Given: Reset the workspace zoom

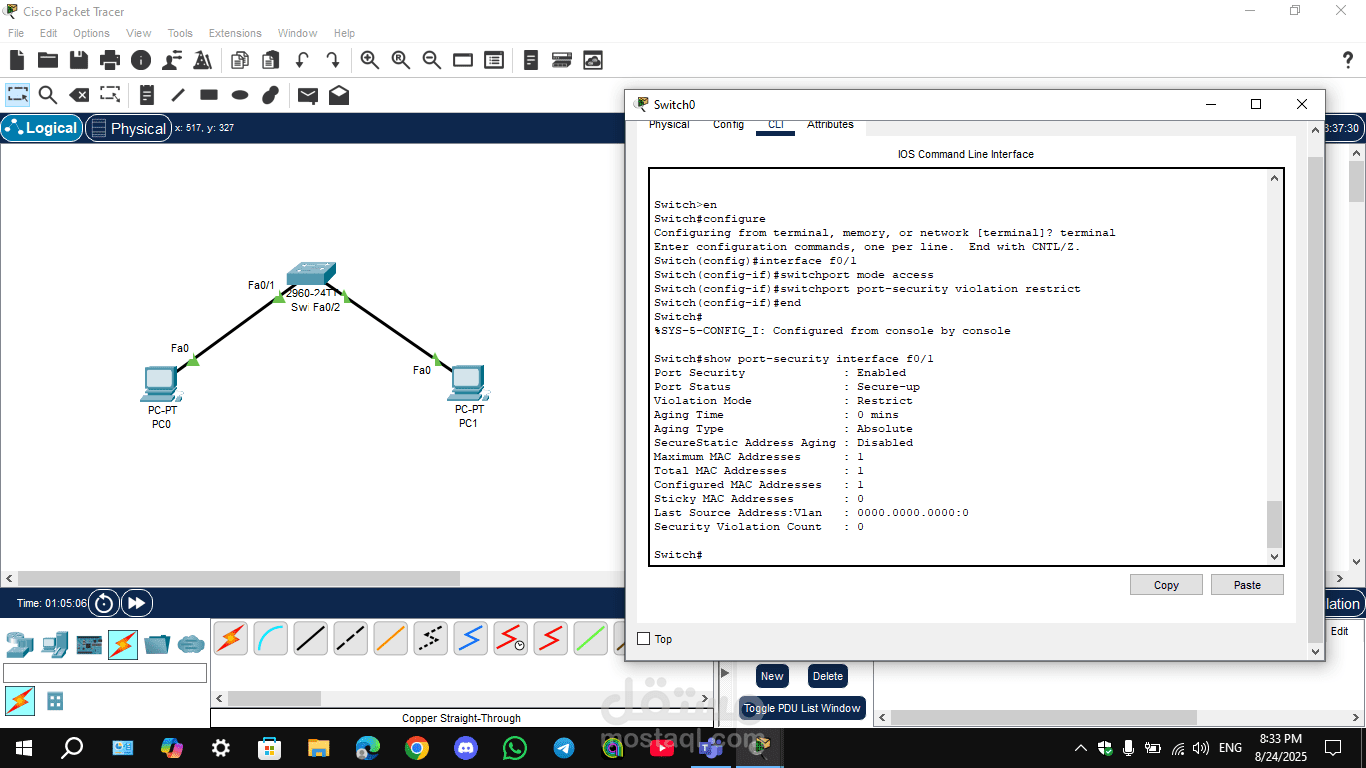Looking at the screenshot, I should tap(401, 60).
